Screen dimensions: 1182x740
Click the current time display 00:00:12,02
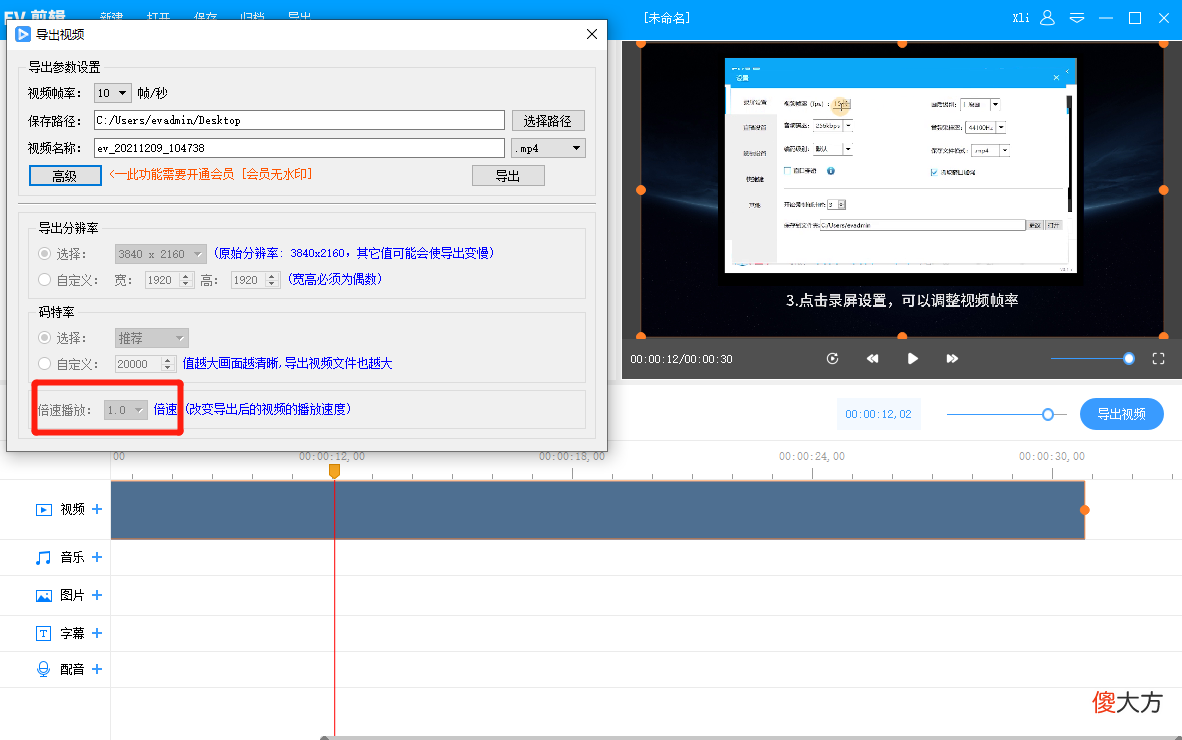878,414
